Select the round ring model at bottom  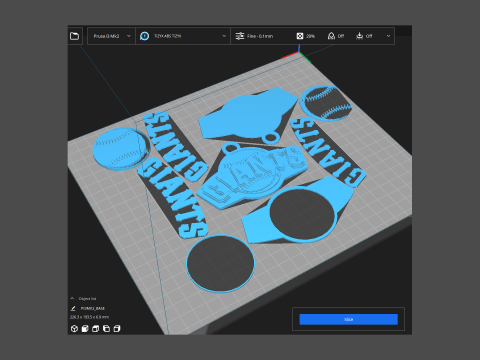[220, 263]
